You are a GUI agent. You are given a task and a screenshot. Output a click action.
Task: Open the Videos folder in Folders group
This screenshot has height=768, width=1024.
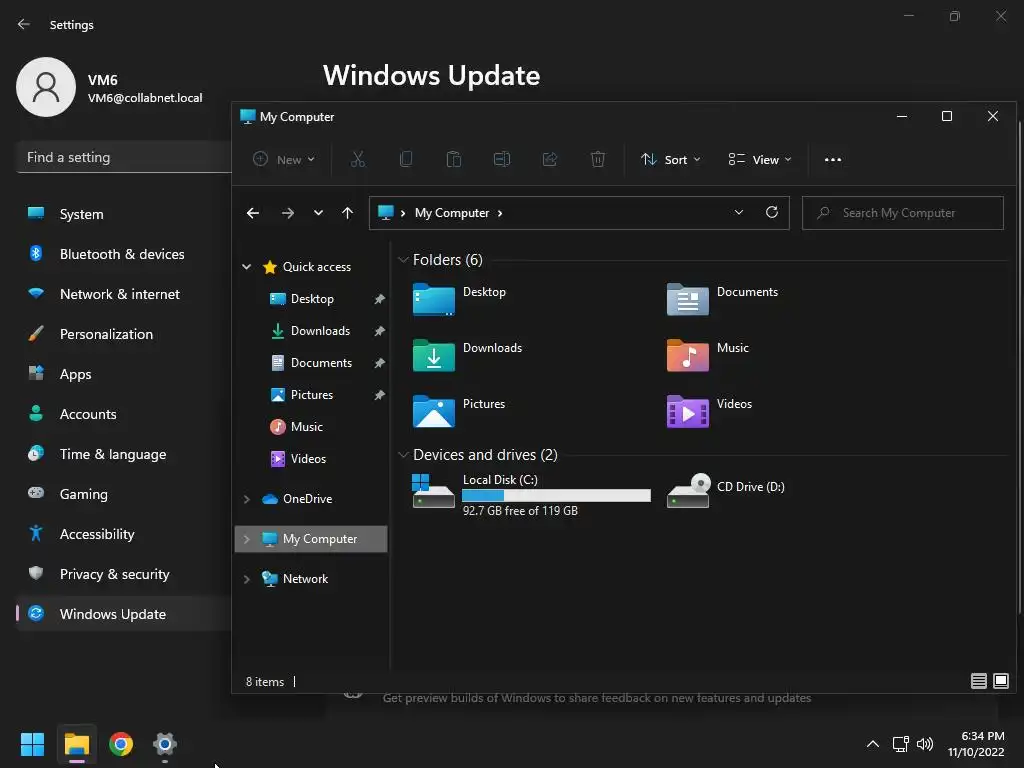[710, 411]
